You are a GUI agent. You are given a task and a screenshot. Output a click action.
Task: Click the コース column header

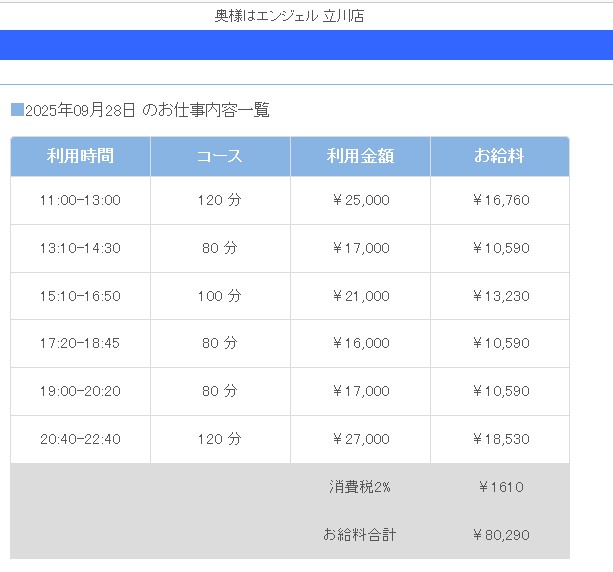click(x=220, y=156)
